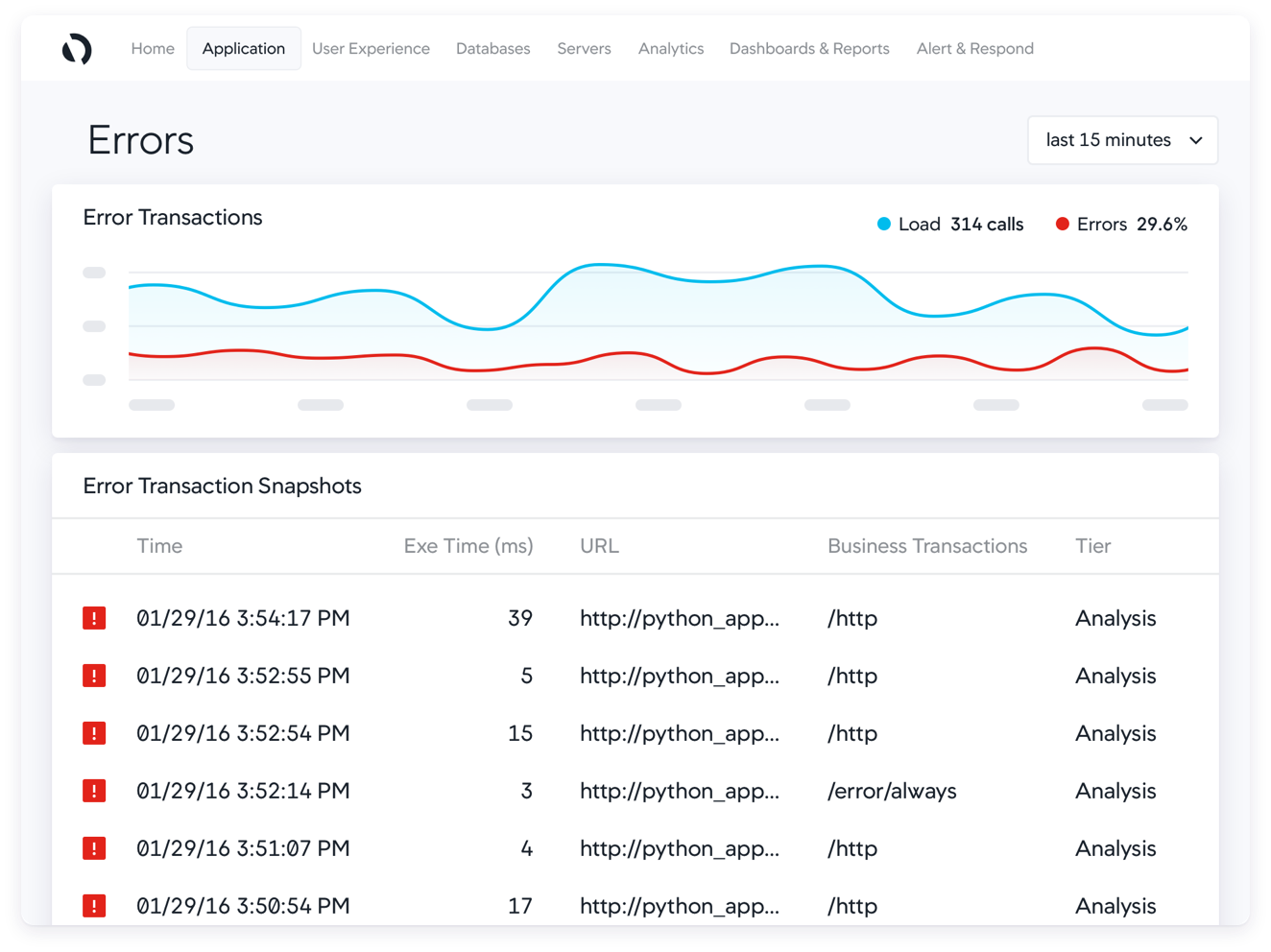Click error icon for 3:52:54 PM snapshot
The image size is (1271, 952).
94,733
